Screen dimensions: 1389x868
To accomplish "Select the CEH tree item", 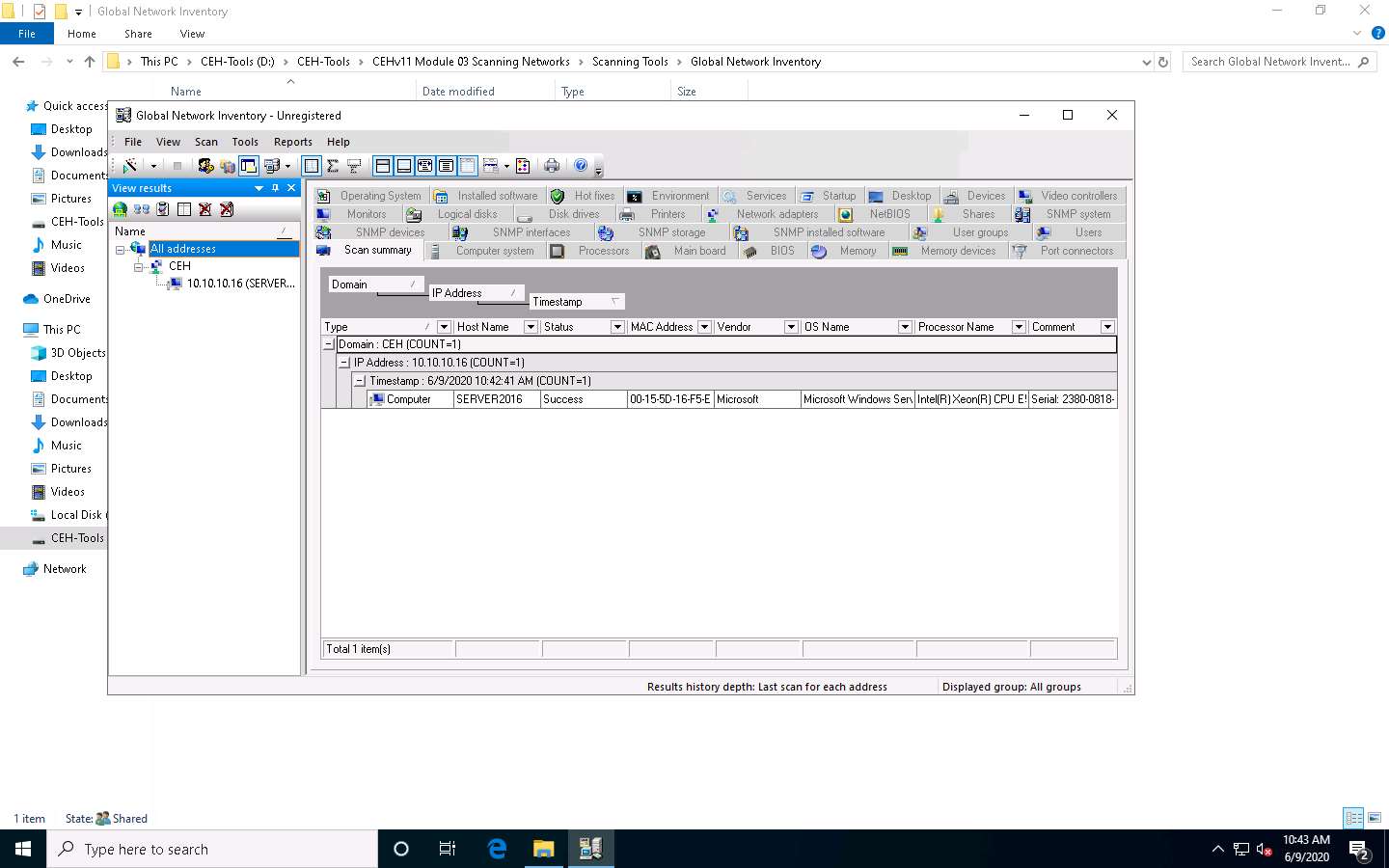I will pos(179,266).
